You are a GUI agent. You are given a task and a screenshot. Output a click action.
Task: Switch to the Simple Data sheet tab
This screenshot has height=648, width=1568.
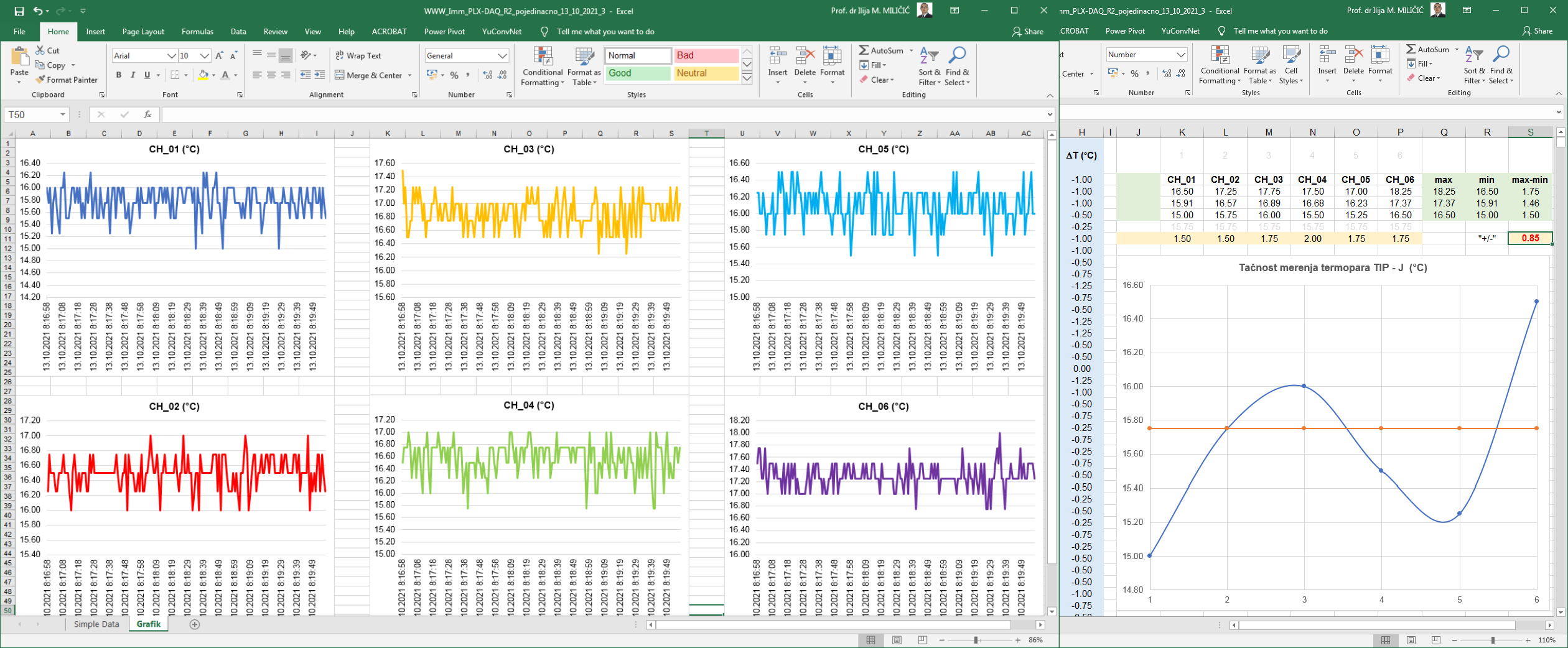tap(96, 624)
